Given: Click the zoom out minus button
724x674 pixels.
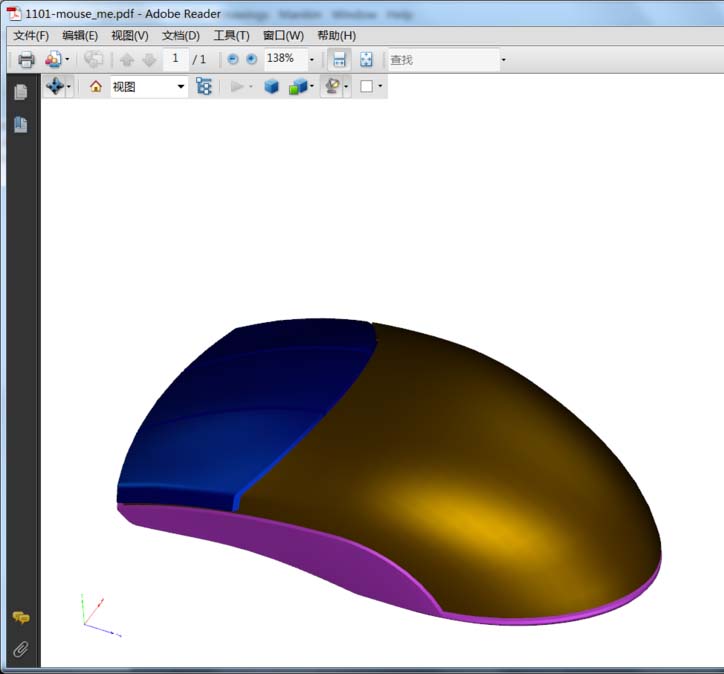Looking at the screenshot, I should coord(233,60).
